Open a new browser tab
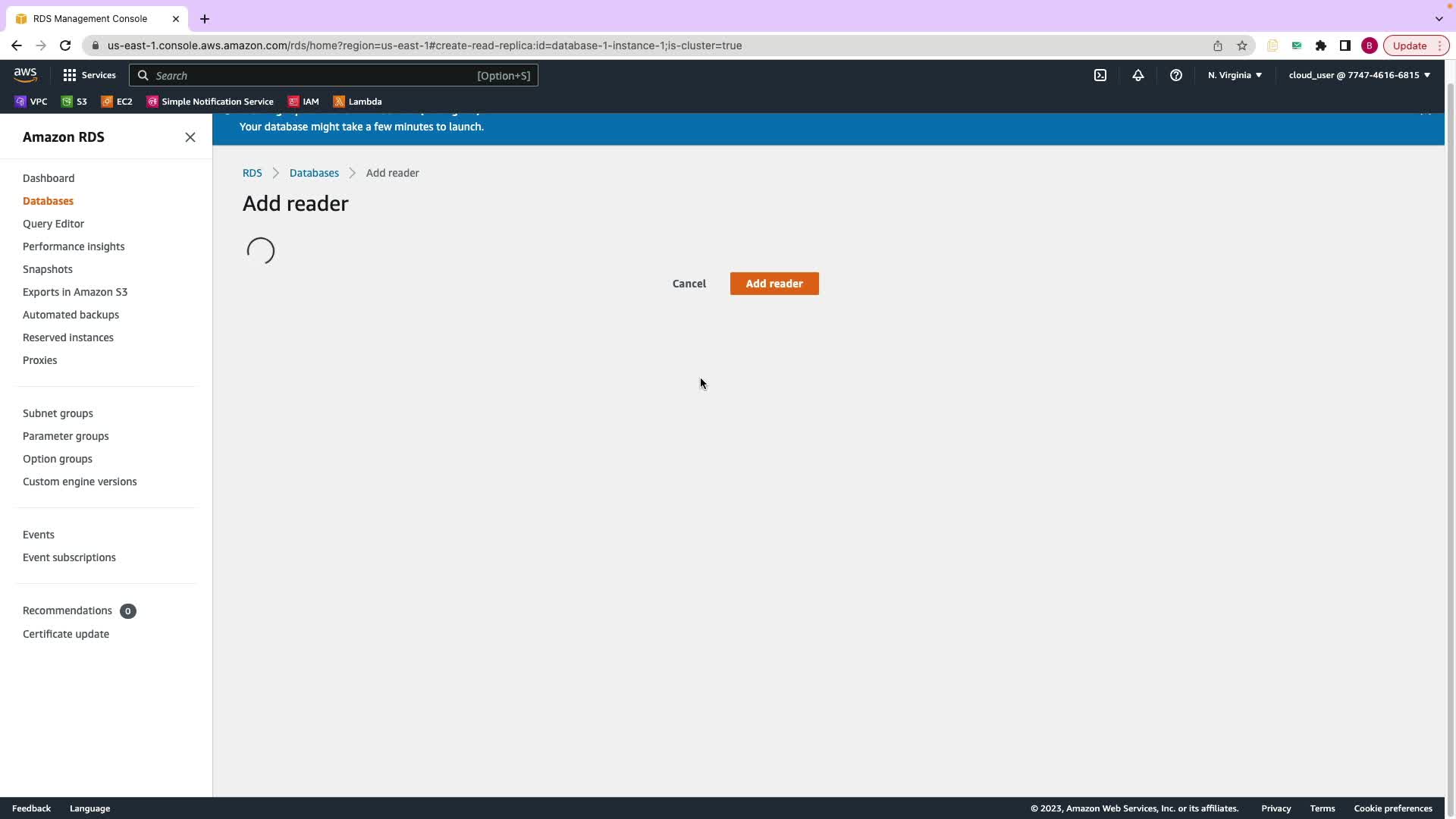The height and width of the screenshot is (819, 1456). (x=205, y=19)
